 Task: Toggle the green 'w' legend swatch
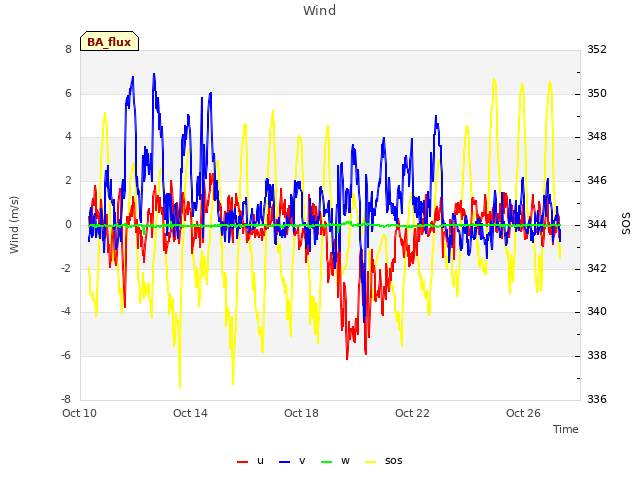pyautogui.click(x=327, y=462)
